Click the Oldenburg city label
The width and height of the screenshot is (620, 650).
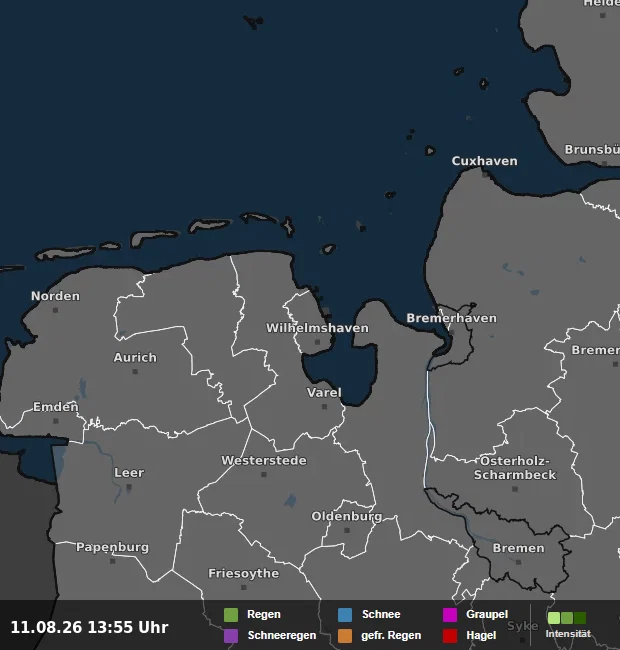point(347,517)
